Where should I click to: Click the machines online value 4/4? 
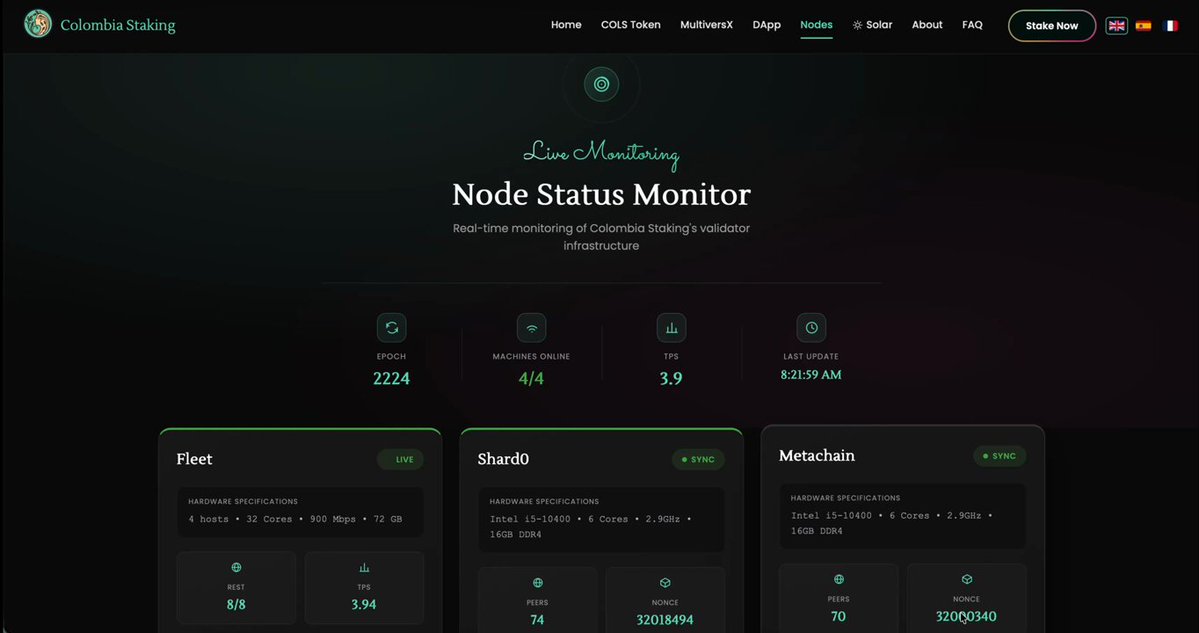click(x=531, y=378)
